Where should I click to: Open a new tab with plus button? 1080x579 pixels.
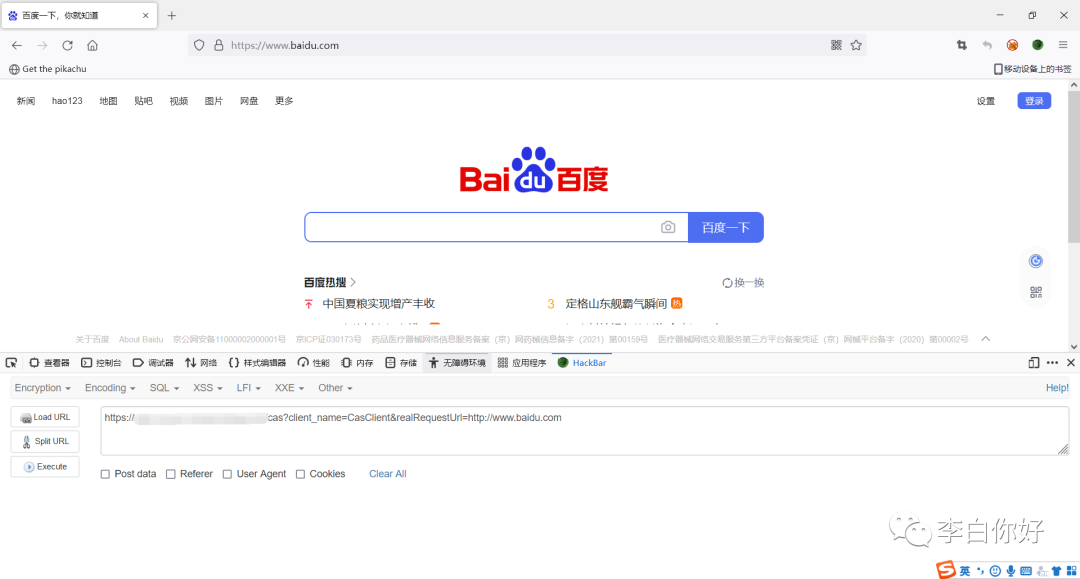pos(172,15)
